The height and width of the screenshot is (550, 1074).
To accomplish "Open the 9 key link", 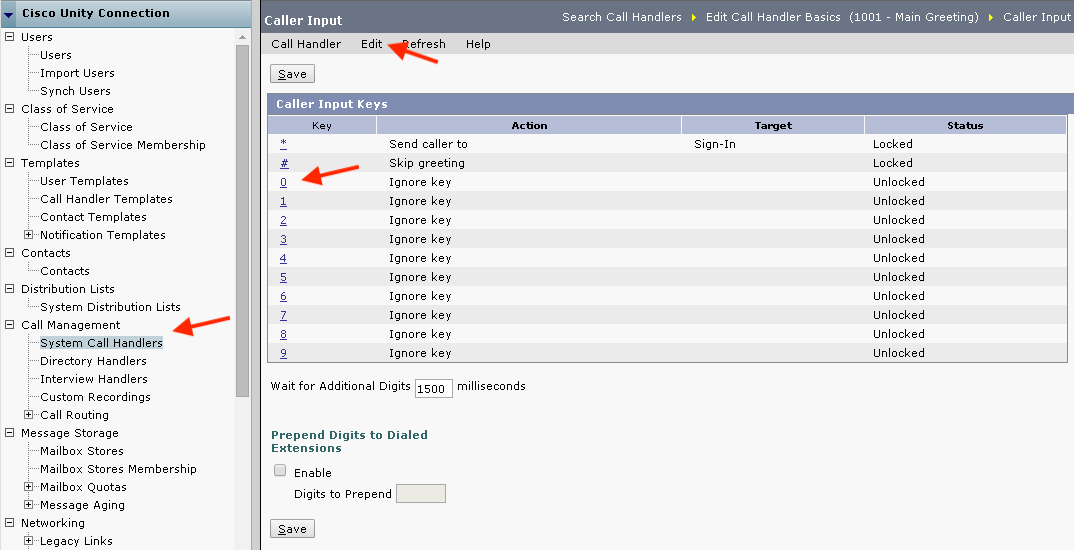I will point(284,353).
